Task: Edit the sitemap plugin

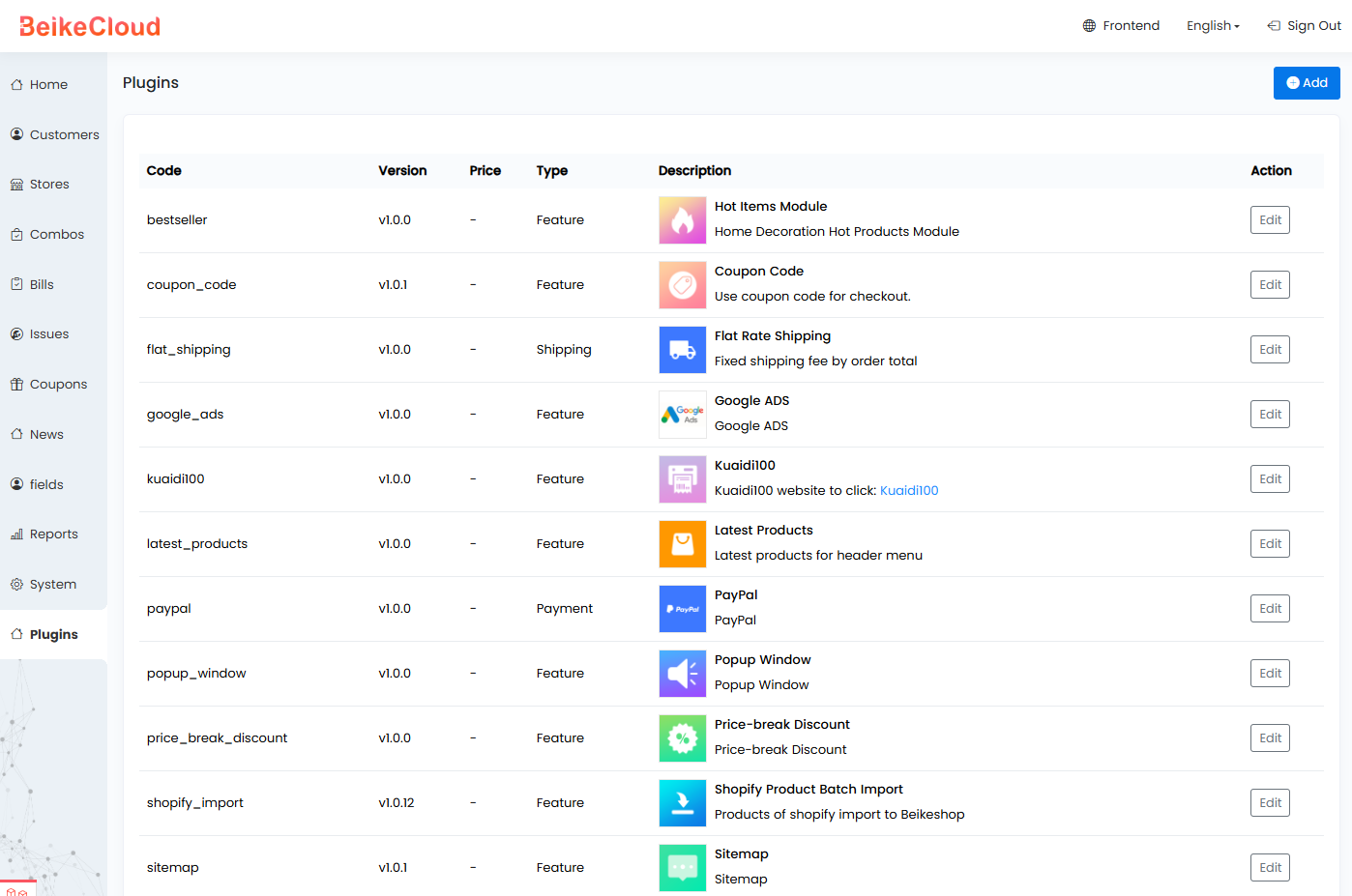Action: [1270, 867]
